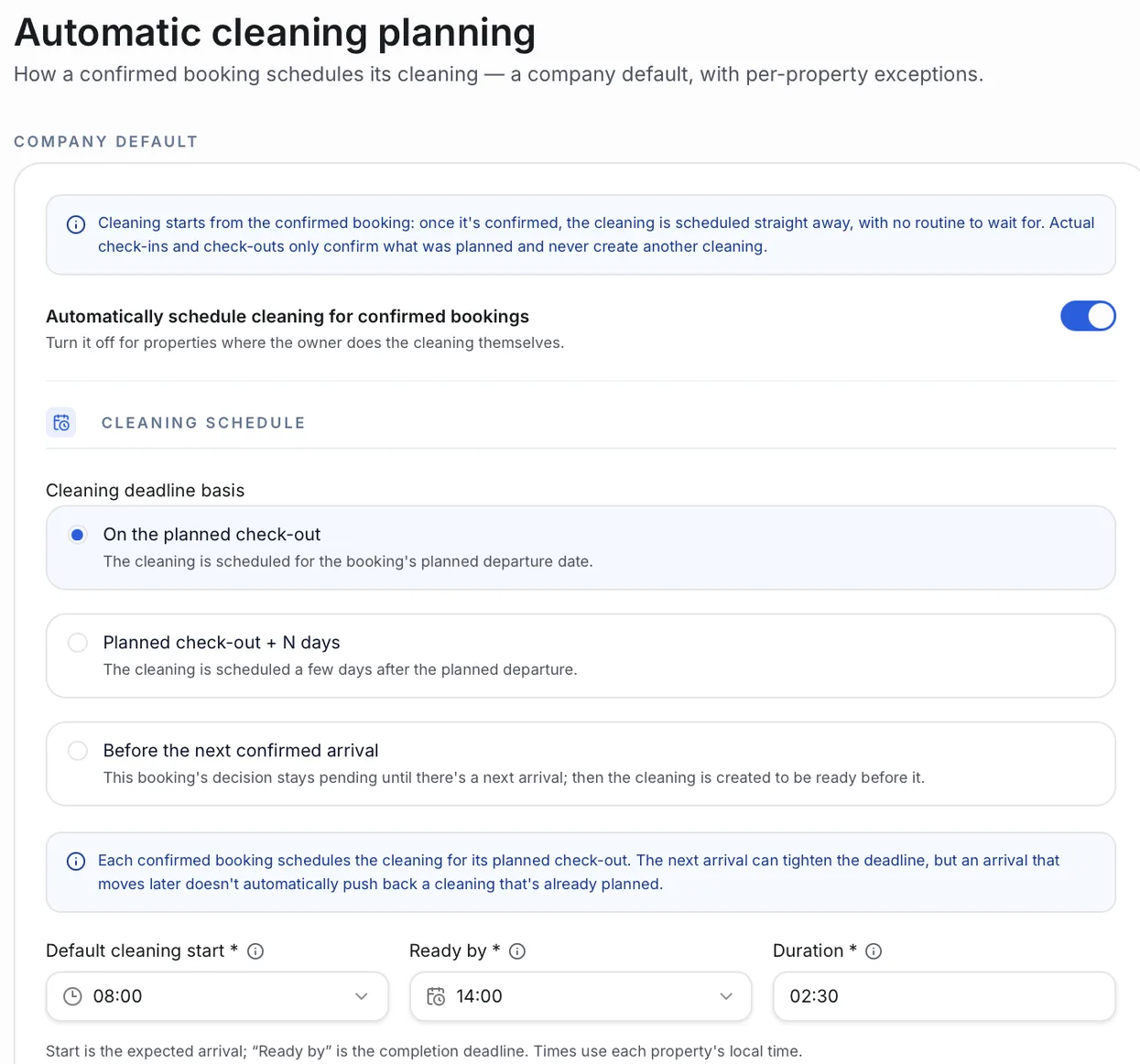Click the clock icon in the 08:00 field
The width and height of the screenshot is (1140, 1064).
[x=72, y=996]
